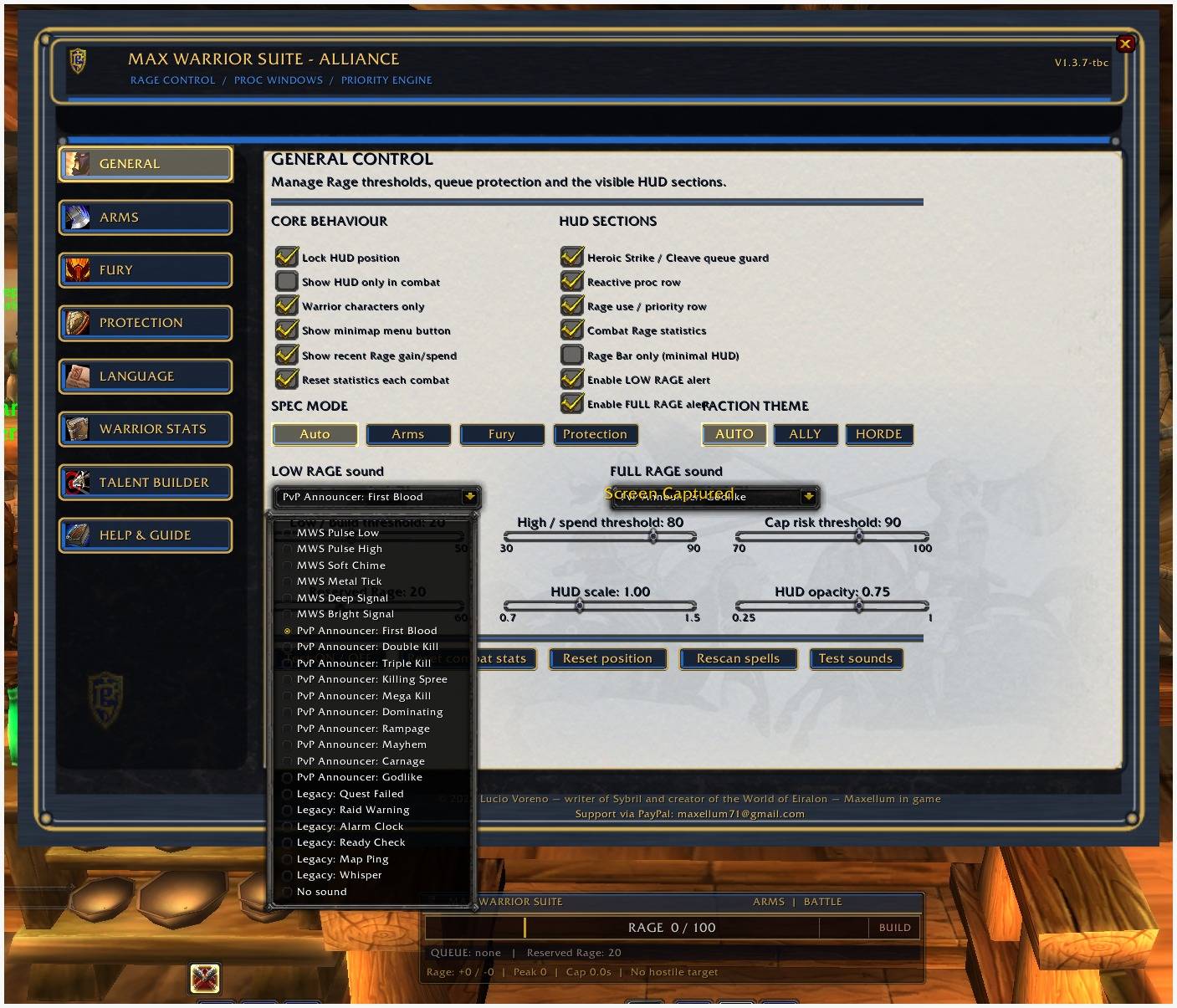The image size is (1177, 1008).
Task: Toggle Enable LOW RAGE alert checkbox
Action: [x=572, y=379]
